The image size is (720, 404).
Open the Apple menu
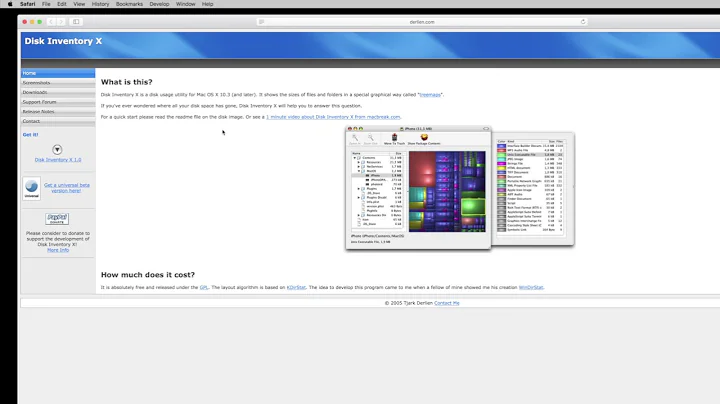(x=10, y=4)
